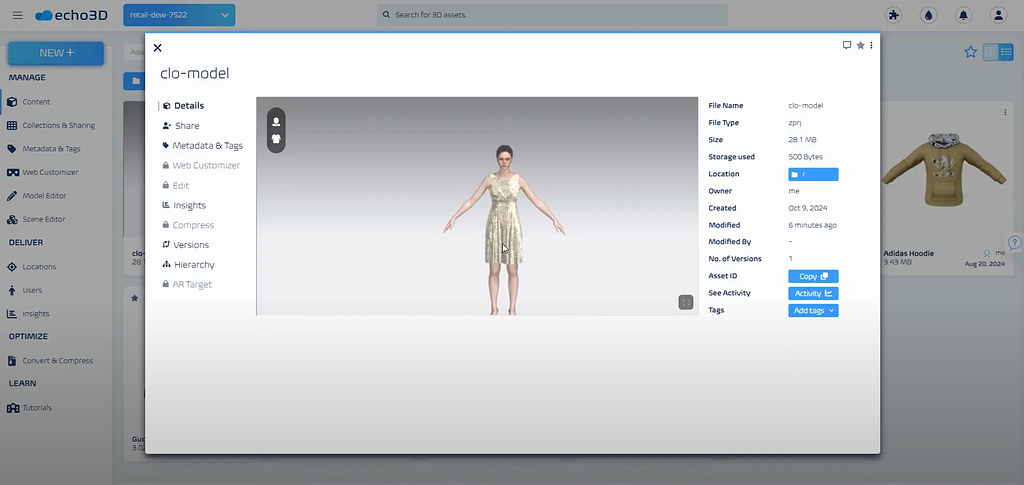
Task: Enter fullscreen mode in the model viewer
Action: coord(686,302)
